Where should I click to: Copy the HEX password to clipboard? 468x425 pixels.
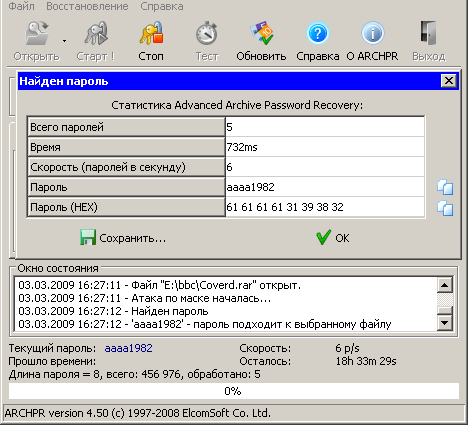445,208
